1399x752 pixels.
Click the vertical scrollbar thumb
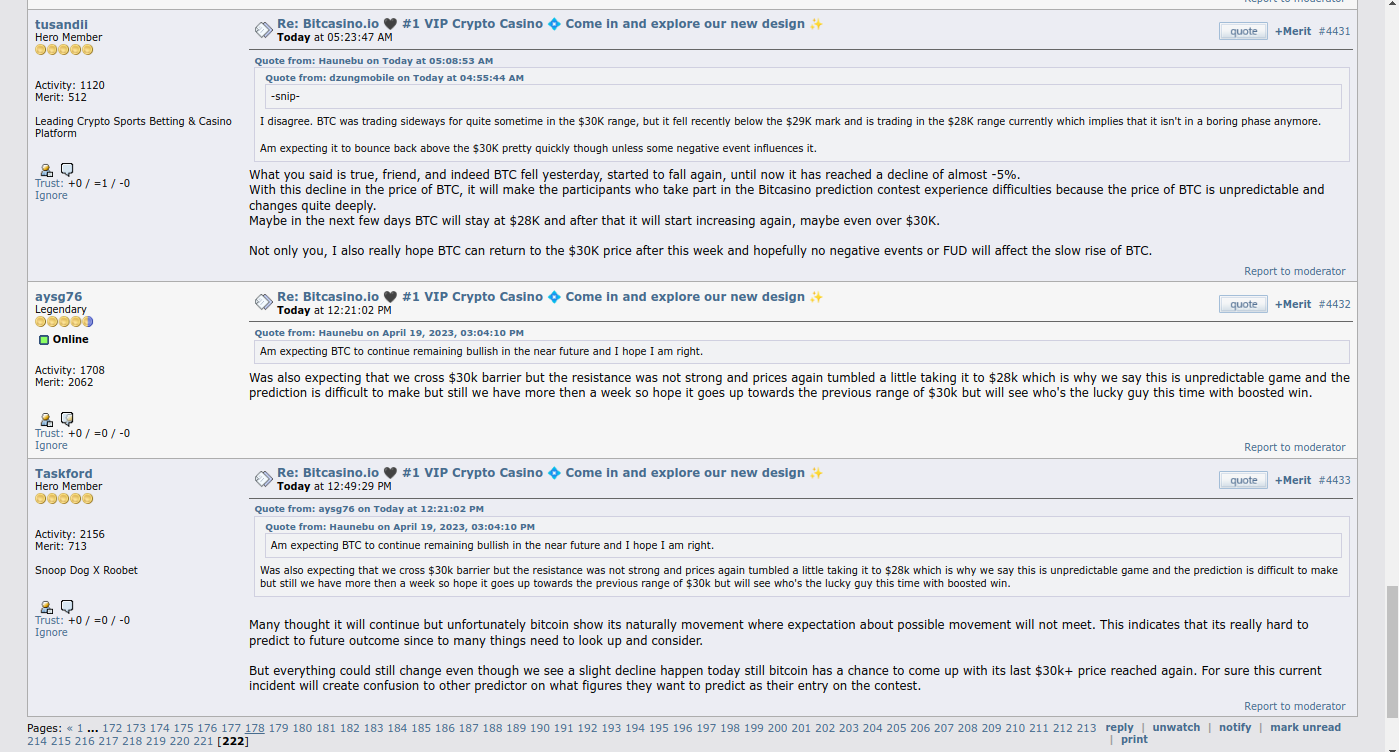(1391, 653)
